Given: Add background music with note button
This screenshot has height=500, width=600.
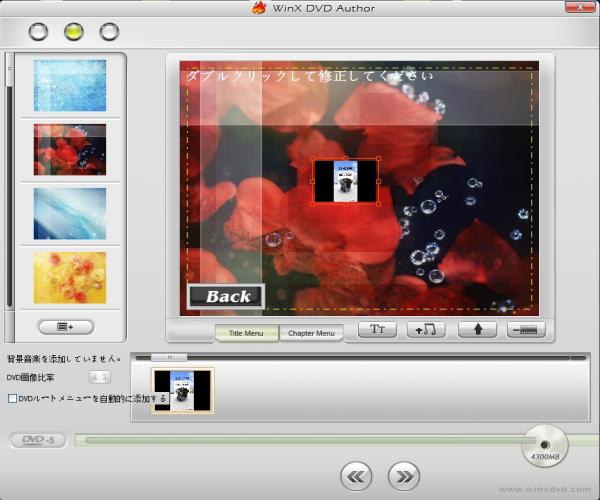Looking at the screenshot, I should coord(426,329).
